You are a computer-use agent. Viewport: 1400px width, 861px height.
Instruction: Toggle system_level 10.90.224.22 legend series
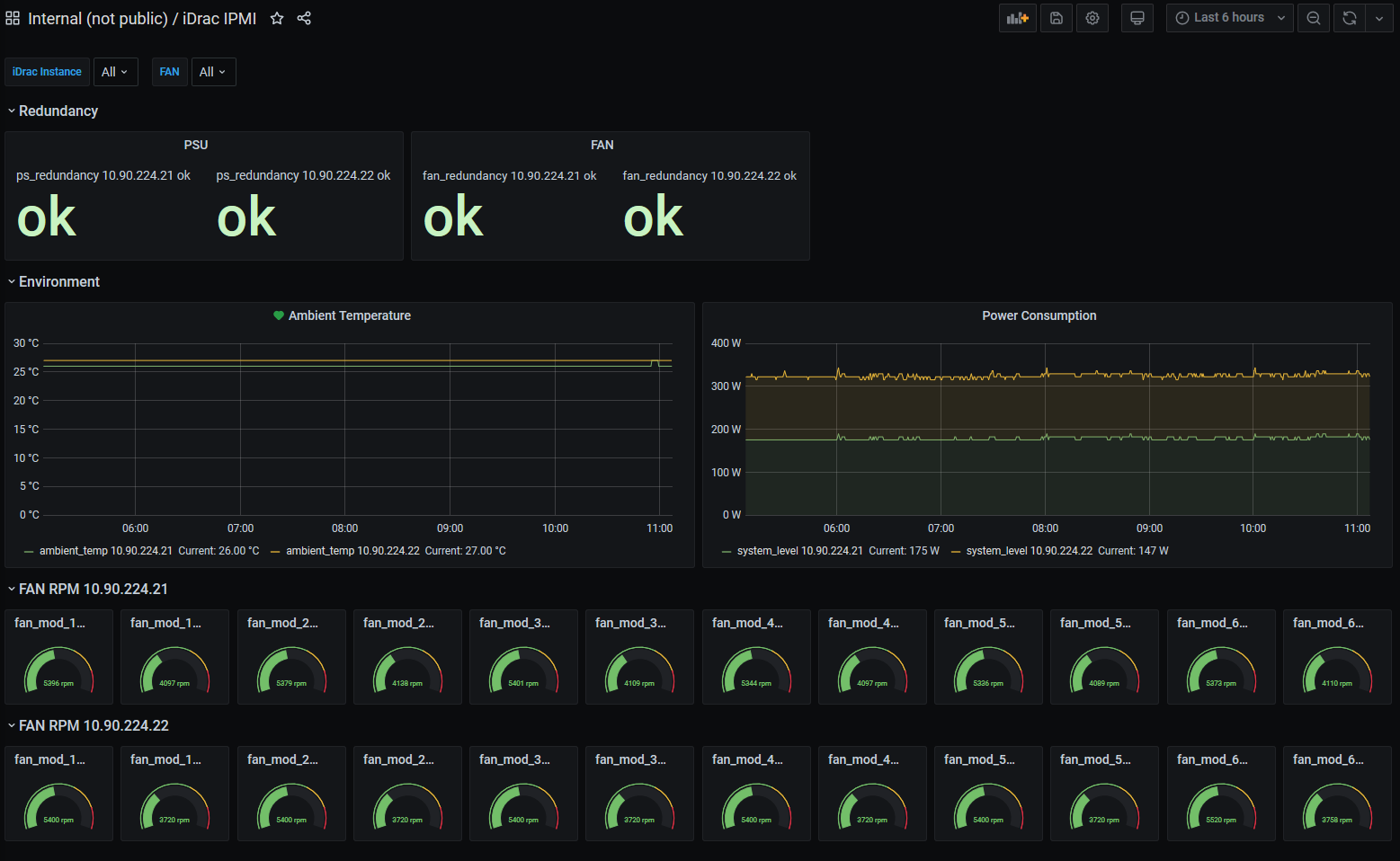tap(1030, 551)
